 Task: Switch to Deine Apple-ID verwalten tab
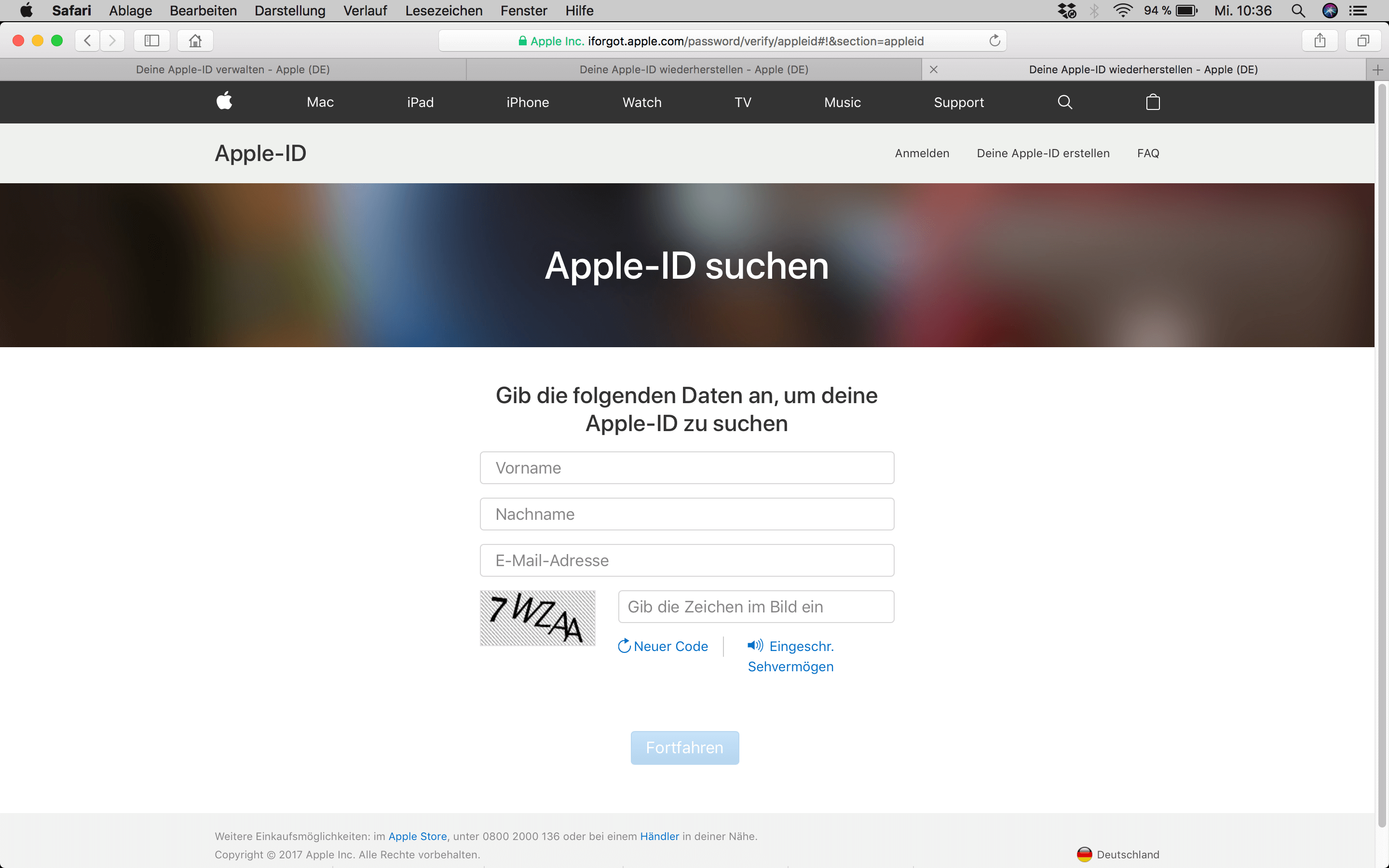pyautogui.click(x=232, y=69)
